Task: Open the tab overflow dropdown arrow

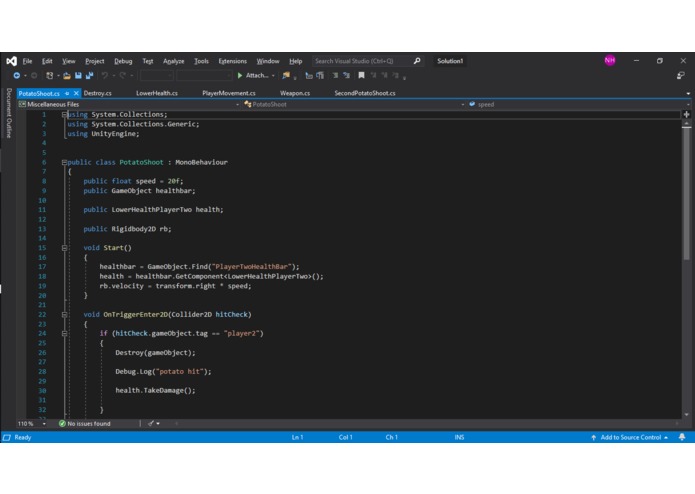Action: (688, 93)
